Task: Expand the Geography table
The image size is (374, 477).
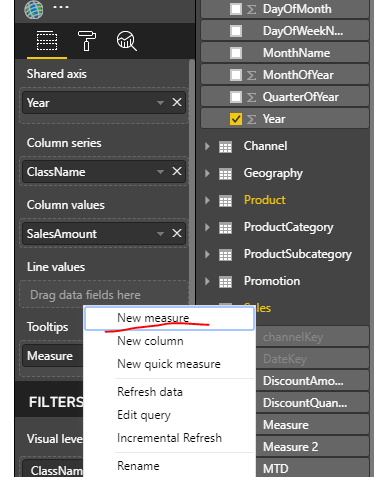Action: click(x=207, y=173)
